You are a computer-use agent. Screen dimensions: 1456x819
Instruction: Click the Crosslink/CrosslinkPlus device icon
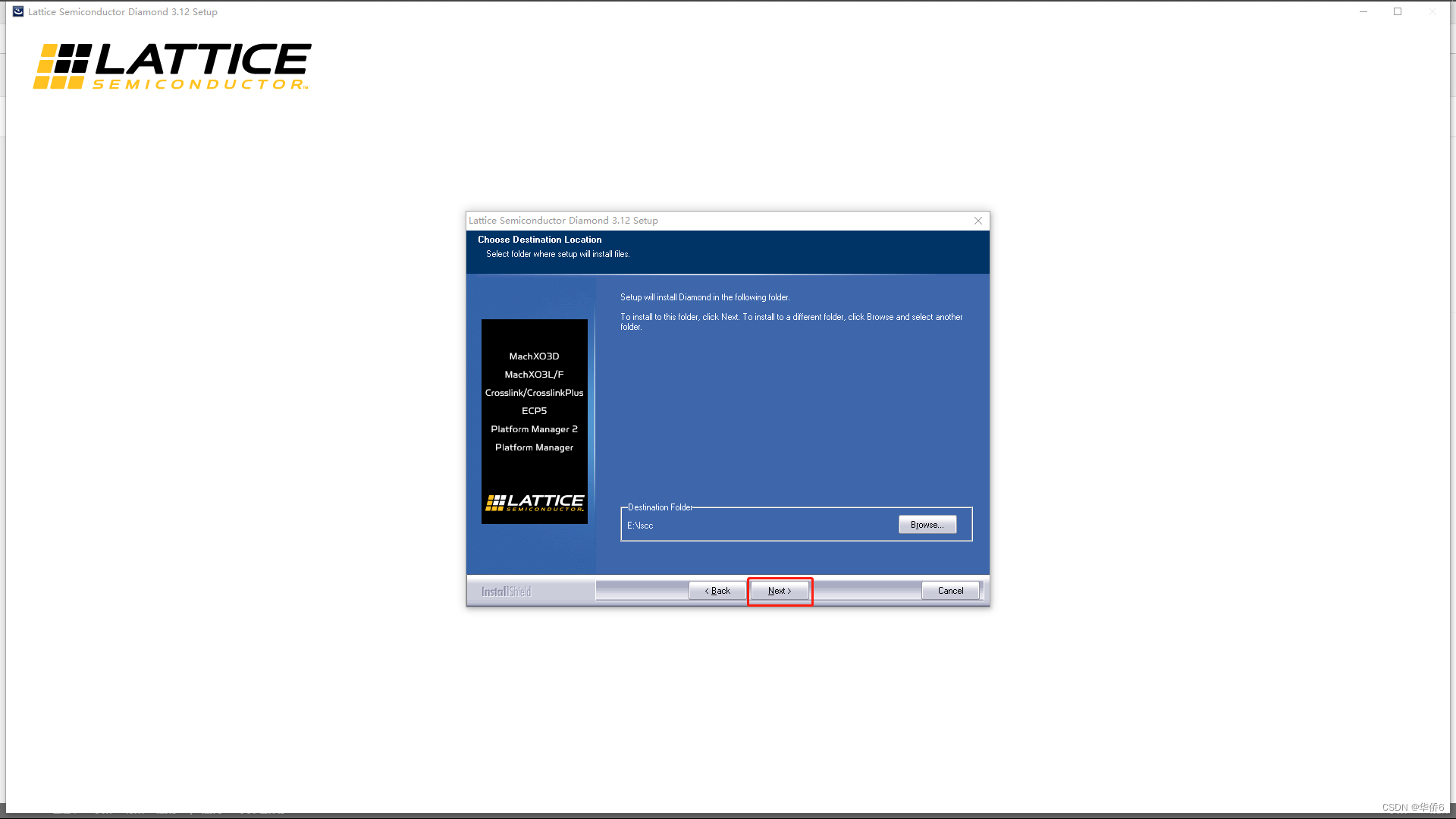(534, 392)
